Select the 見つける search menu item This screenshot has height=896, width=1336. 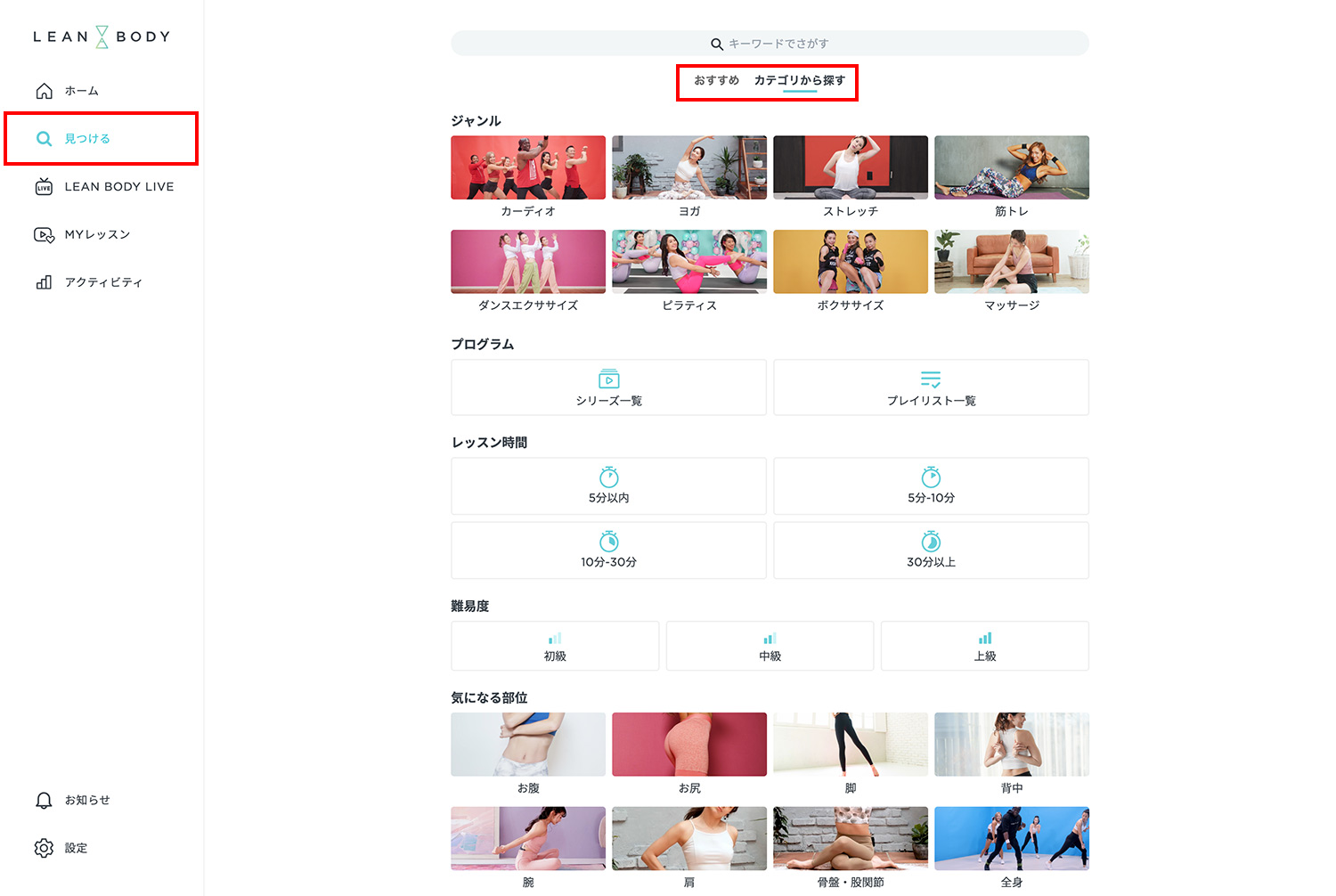coord(101,138)
